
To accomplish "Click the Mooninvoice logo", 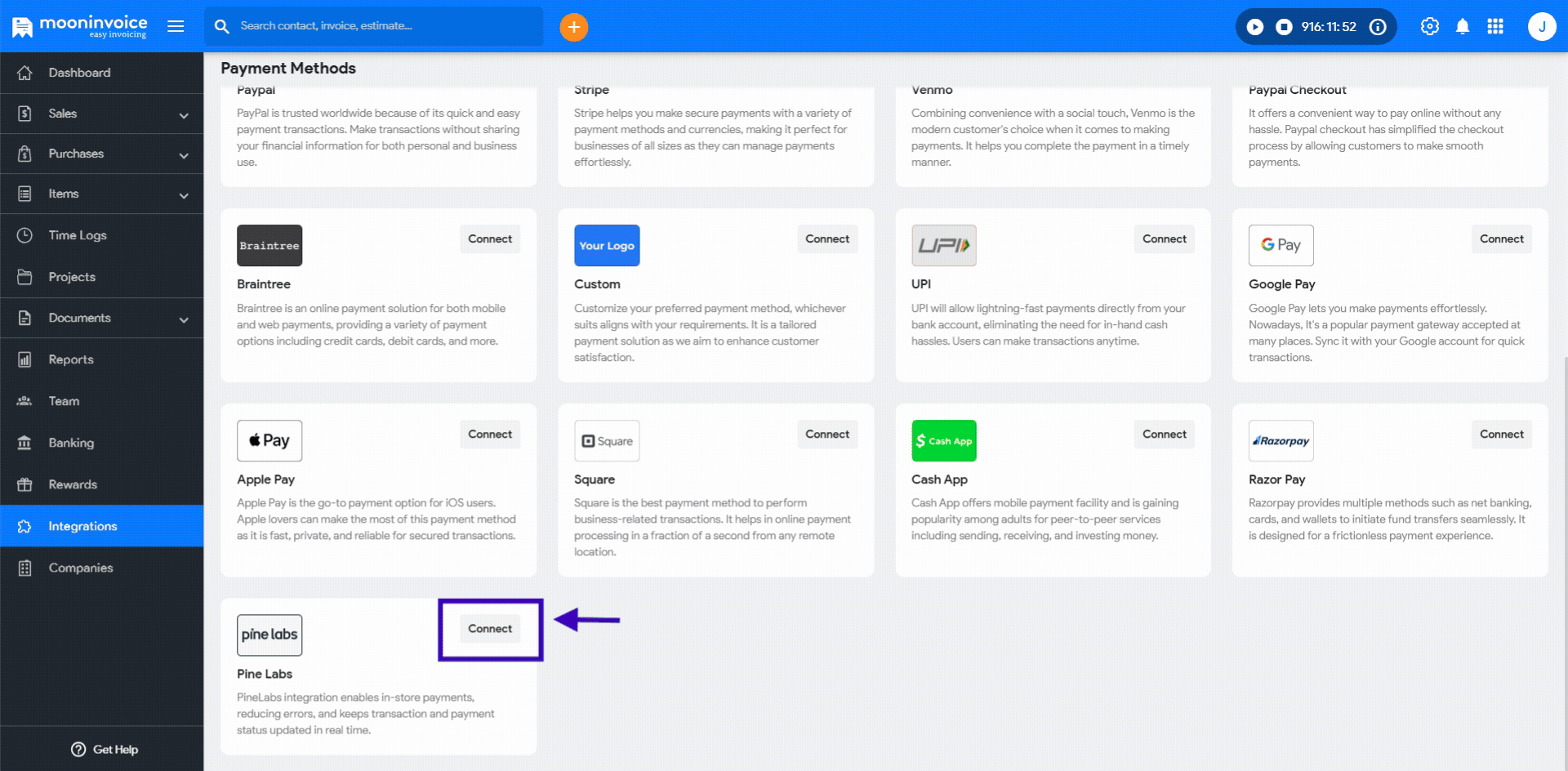I will coord(79,26).
